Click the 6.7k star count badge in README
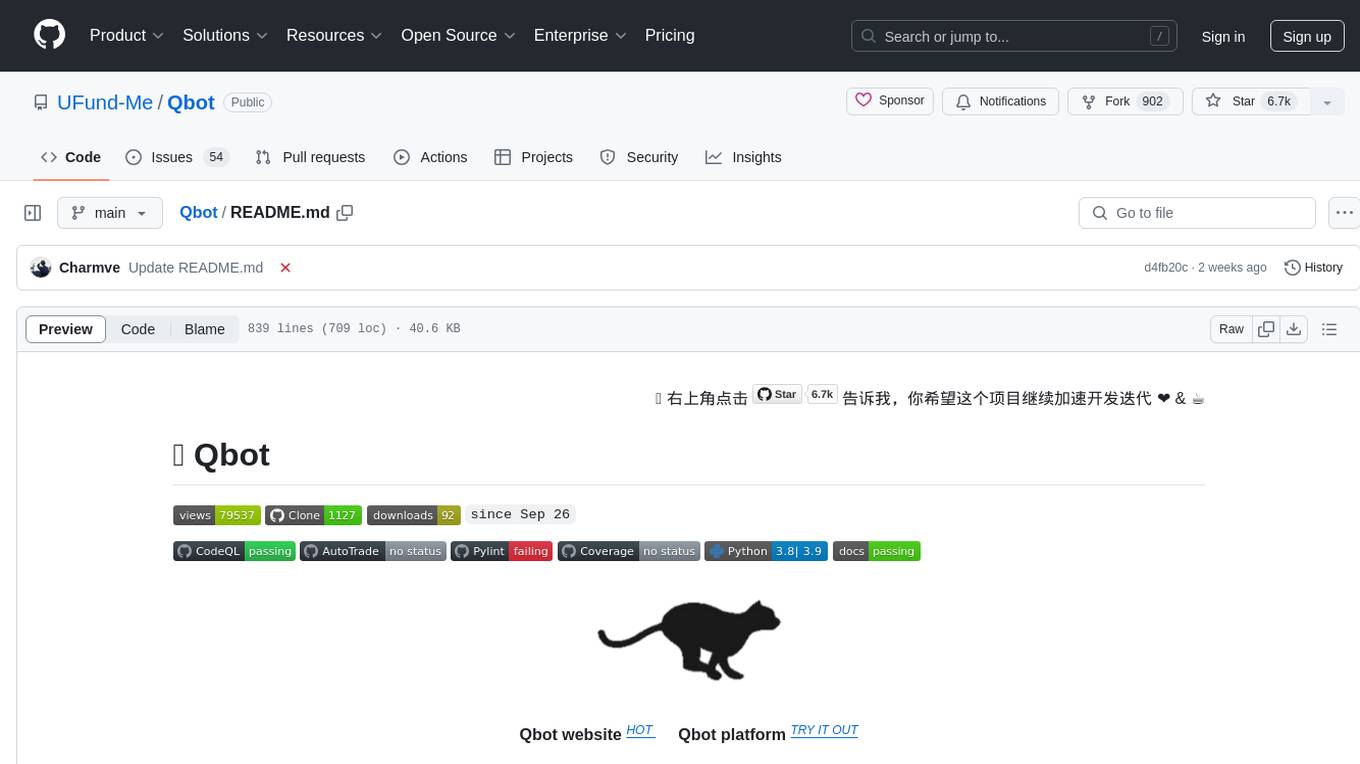Viewport: 1360px width, 764px height. [x=822, y=394]
